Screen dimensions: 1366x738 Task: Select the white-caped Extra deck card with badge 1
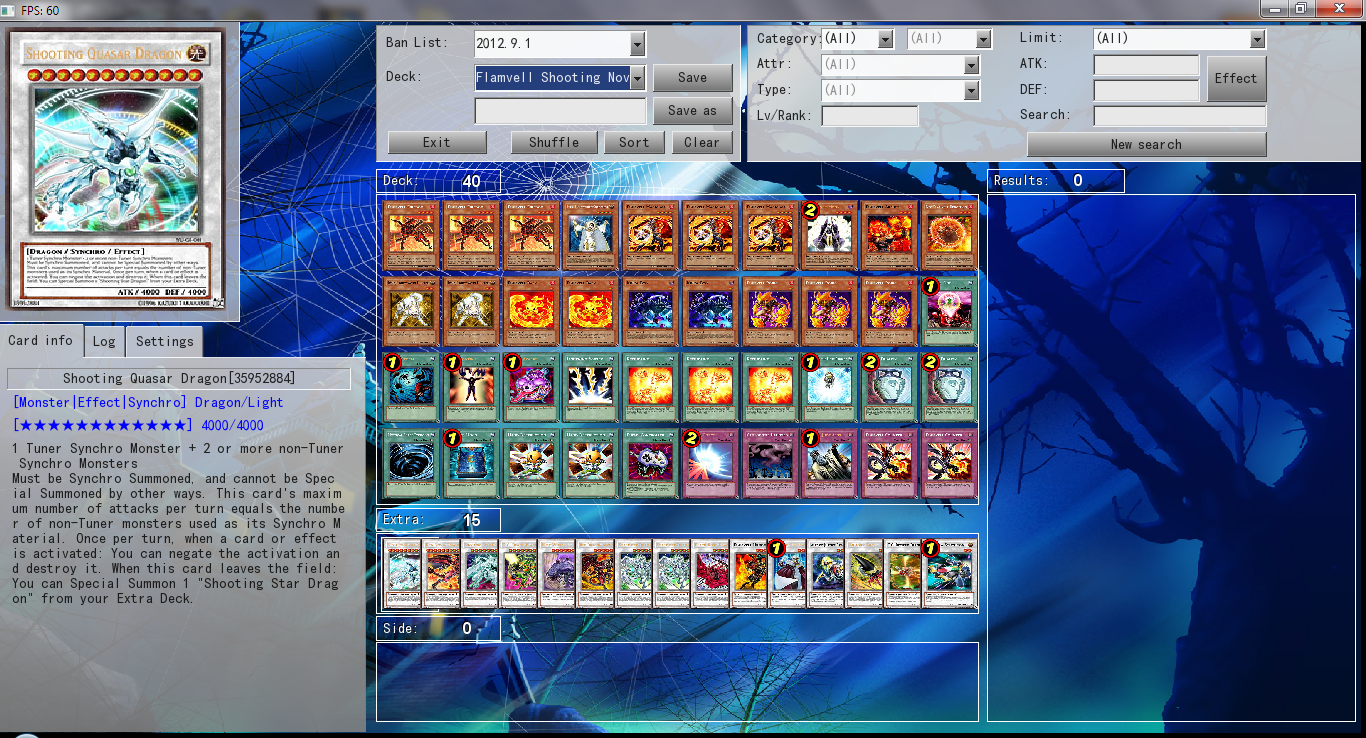[x=787, y=574]
